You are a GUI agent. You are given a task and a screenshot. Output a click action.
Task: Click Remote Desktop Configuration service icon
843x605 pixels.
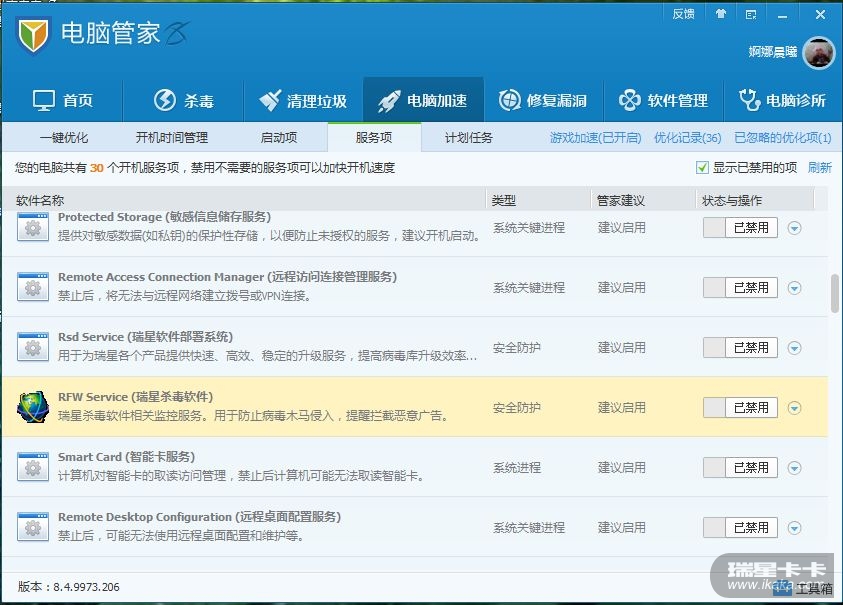click(33, 527)
